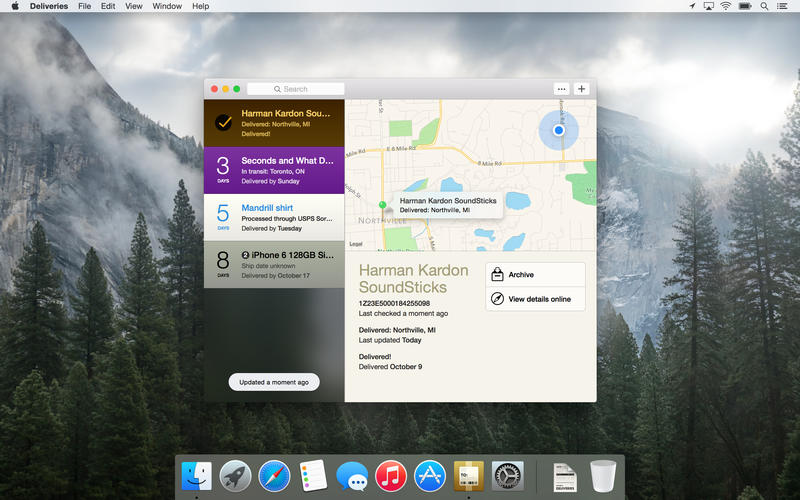Screen dimensions: 800x500
Task: Open Spotlight search in the menu bar
Action: coord(765,6)
